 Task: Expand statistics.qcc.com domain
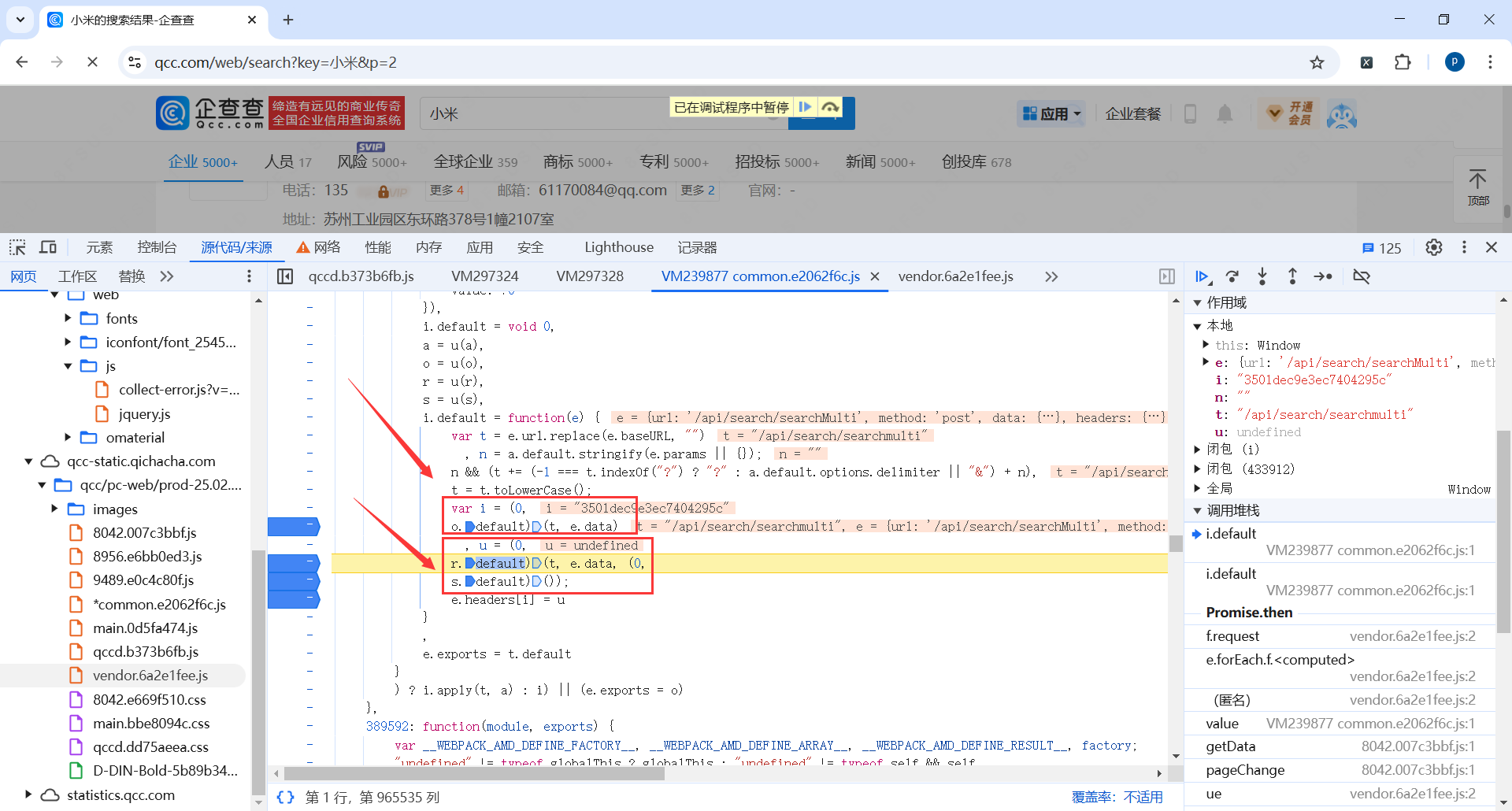tap(28, 794)
